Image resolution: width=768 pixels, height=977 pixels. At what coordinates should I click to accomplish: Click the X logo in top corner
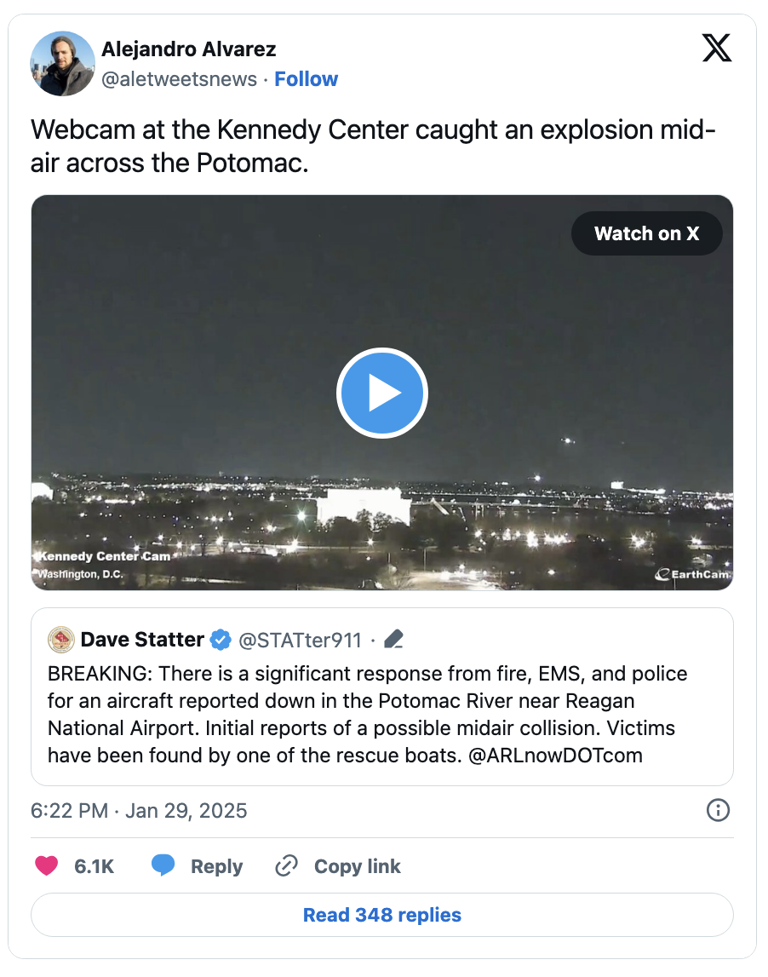(716, 48)
